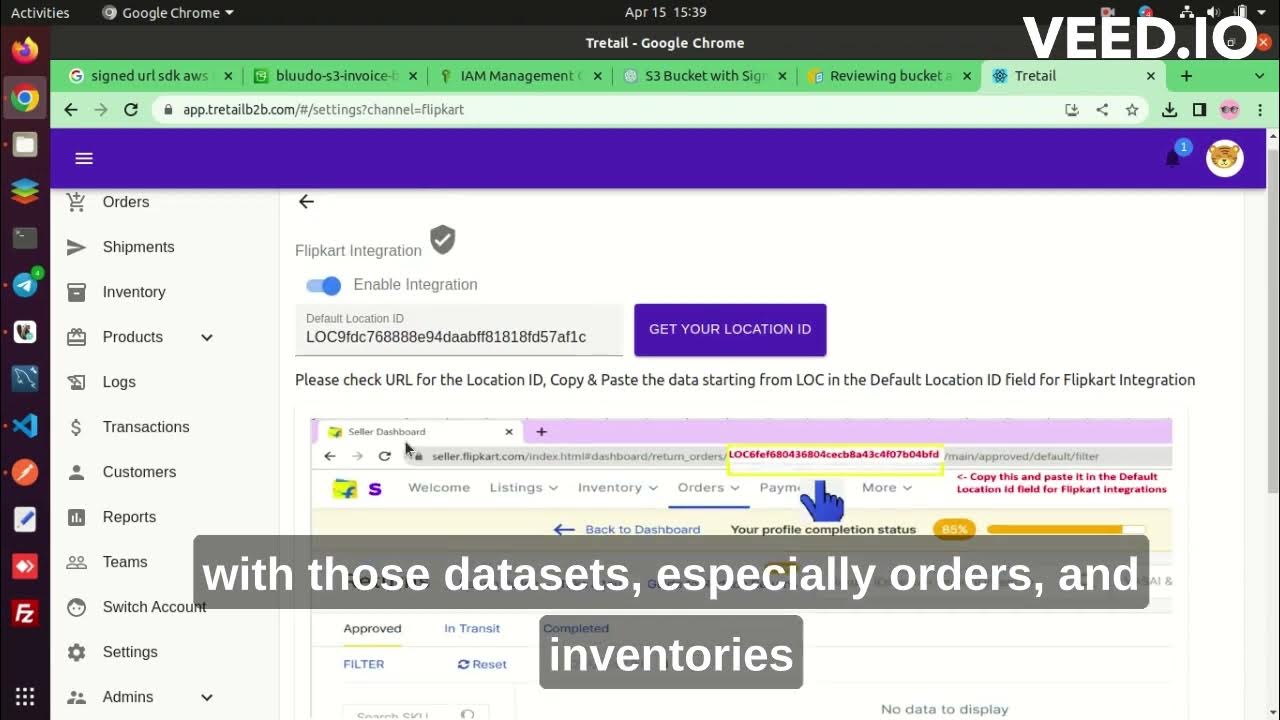The height and width of the screenshot is (720, 1280).
Task: Show all applications grid
Action: pyautogui.click(x=25, y=697)
